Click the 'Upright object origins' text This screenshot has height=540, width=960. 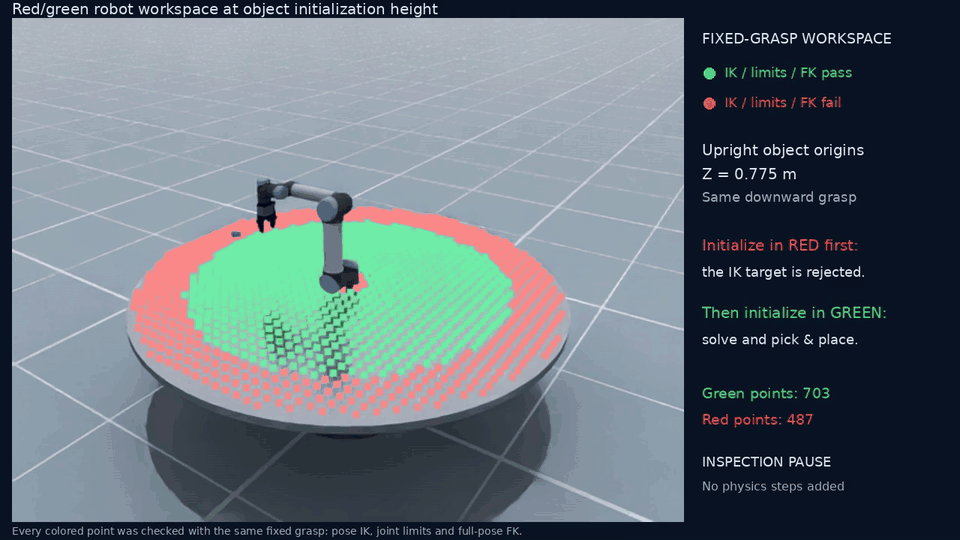782,151
